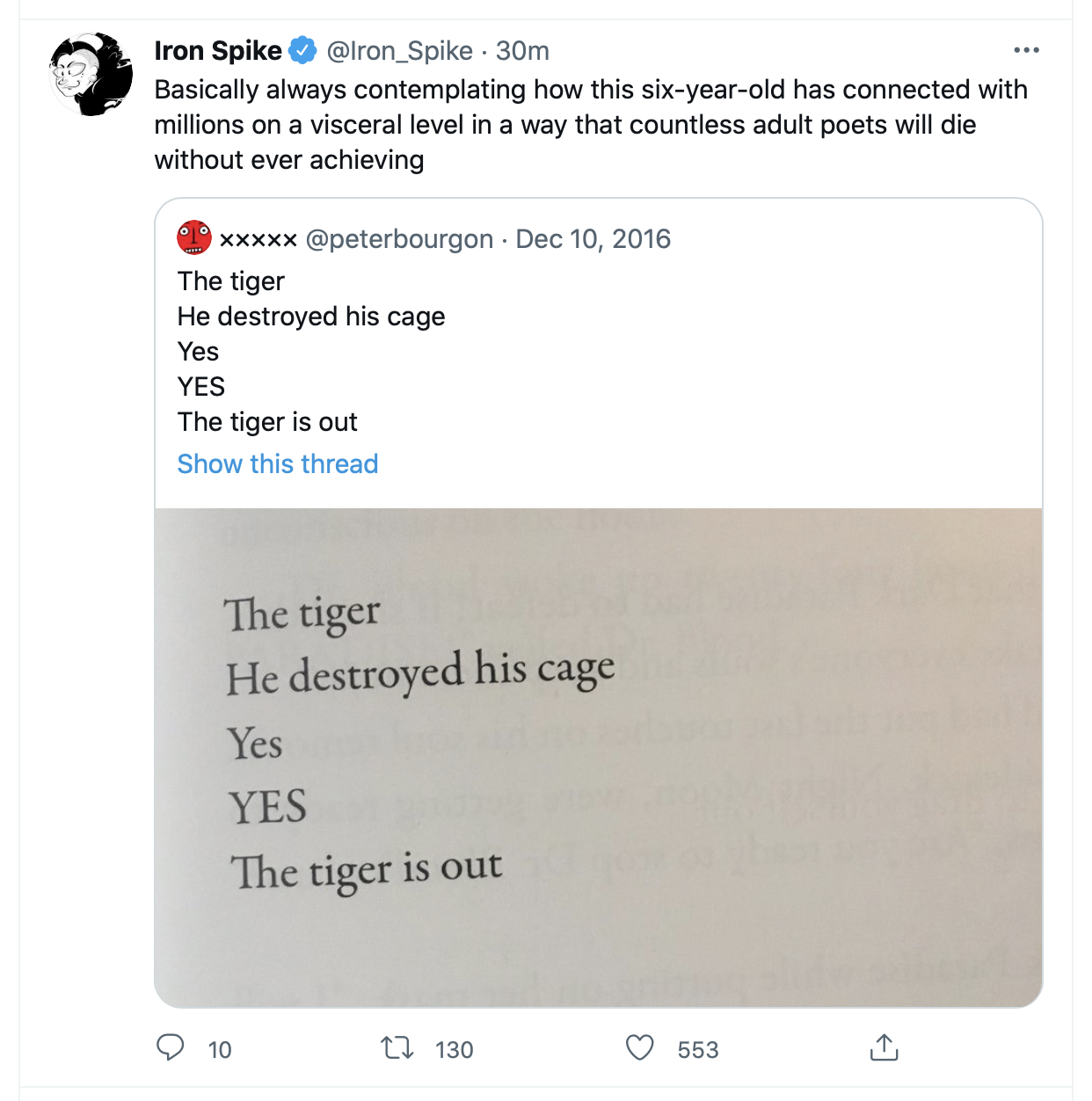Open the Show this thread link
Screen dimensions: 1092x1101
click(278, 463)
